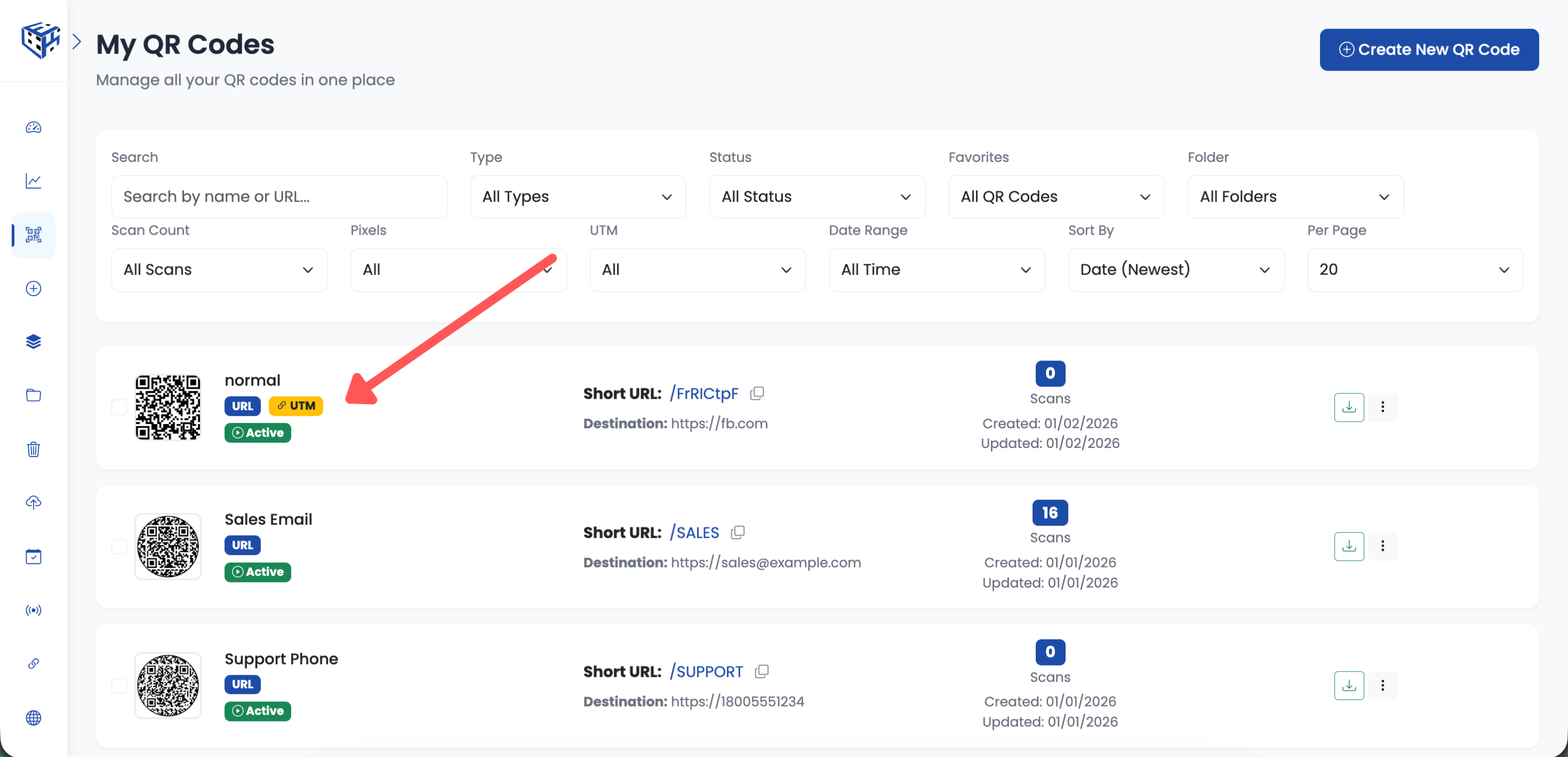Open the dashboard gauge icon in sidebar
The width and height of the screenshot is (1568, 757).
tap(34, 127)
